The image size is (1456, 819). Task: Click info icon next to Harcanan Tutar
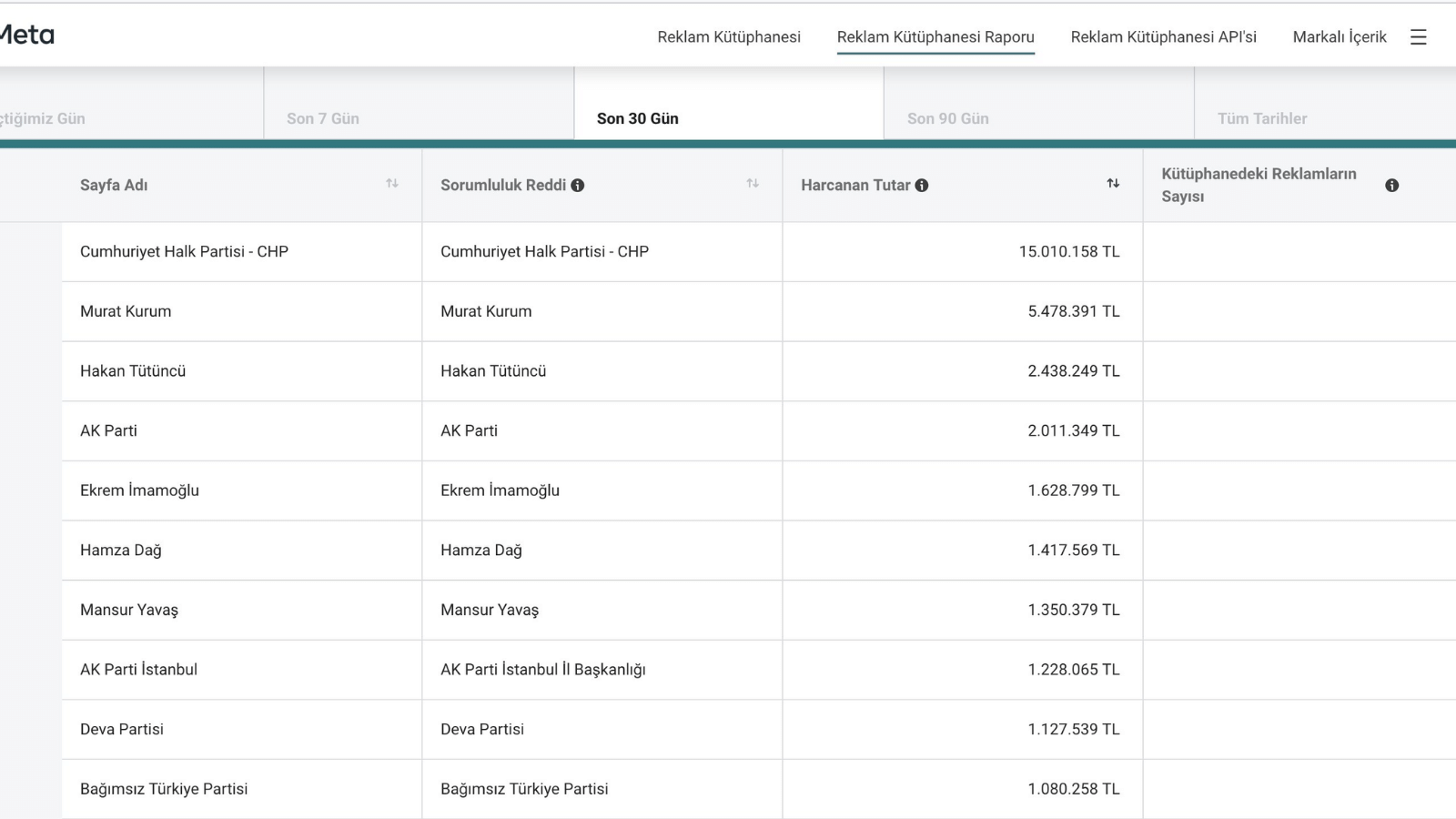point(922,186)
